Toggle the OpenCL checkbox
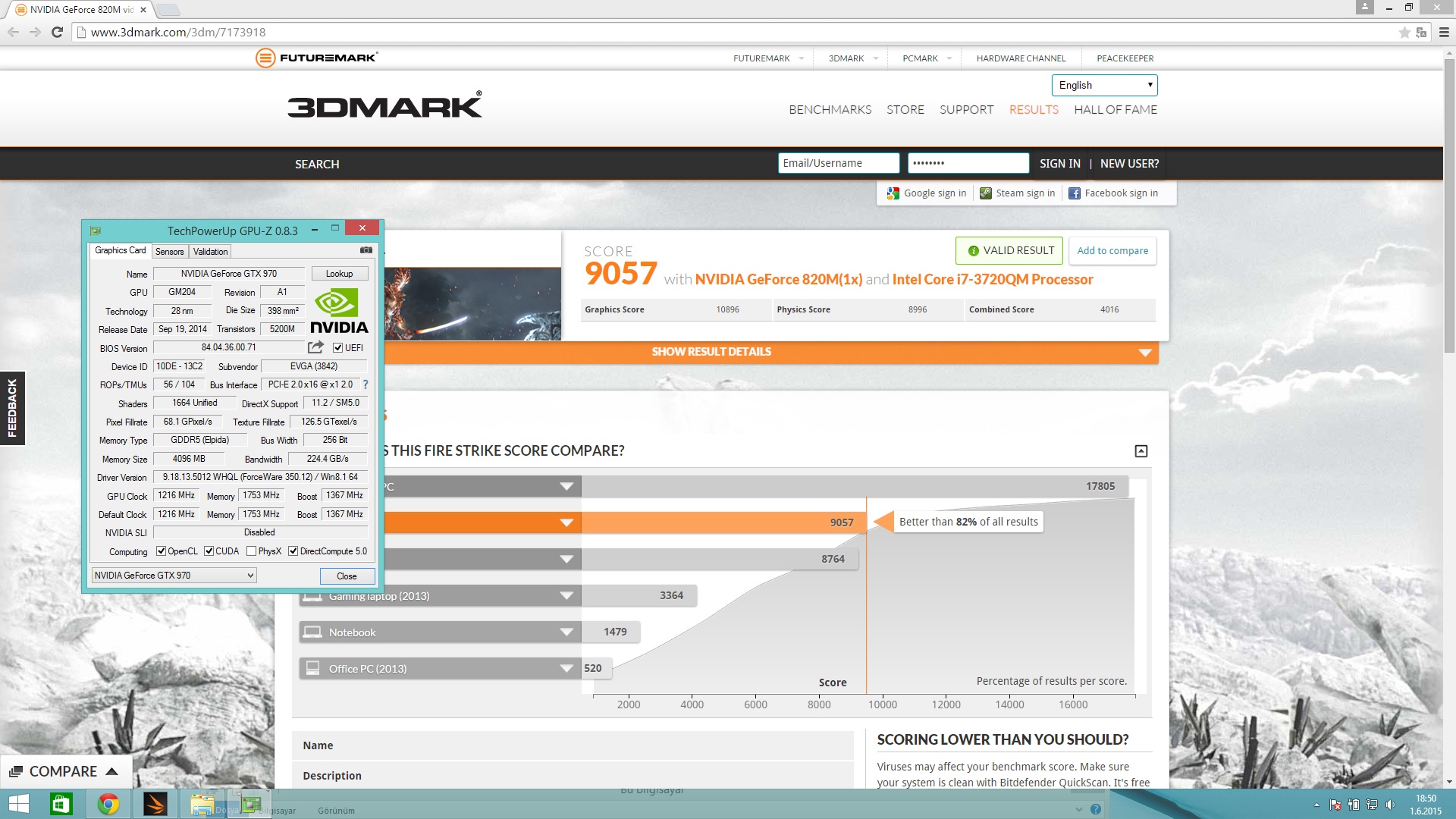Image resolution: width=1456 pixels, height=819 pixels. click(161, 551)
